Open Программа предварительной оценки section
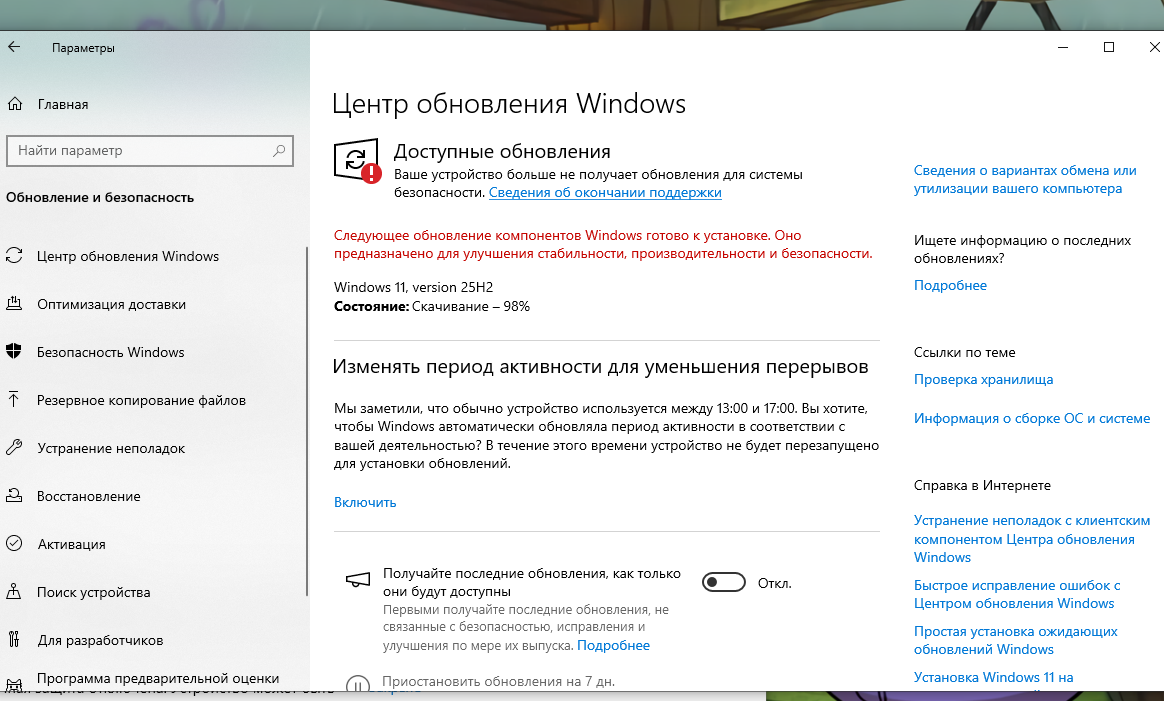This screenshot has height=701, width=1164. pyautogui.click(x=158, y=678)
